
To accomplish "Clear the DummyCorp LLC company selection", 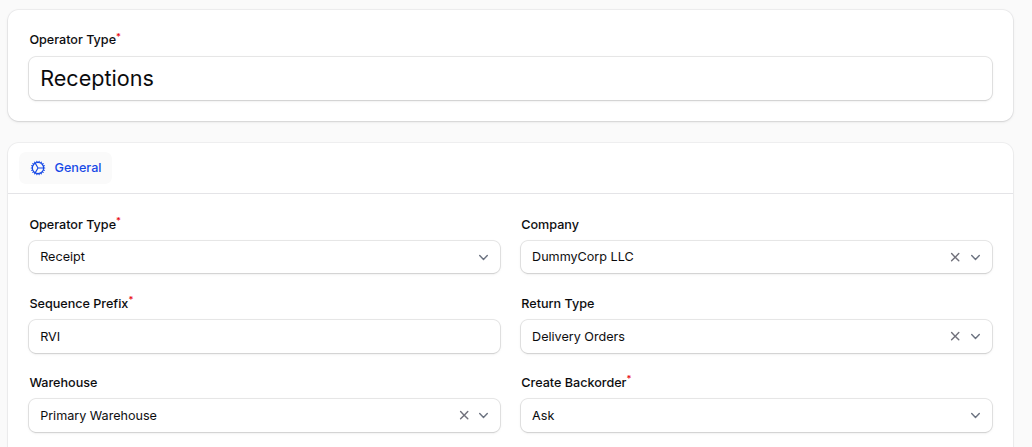I will (955, 257).
